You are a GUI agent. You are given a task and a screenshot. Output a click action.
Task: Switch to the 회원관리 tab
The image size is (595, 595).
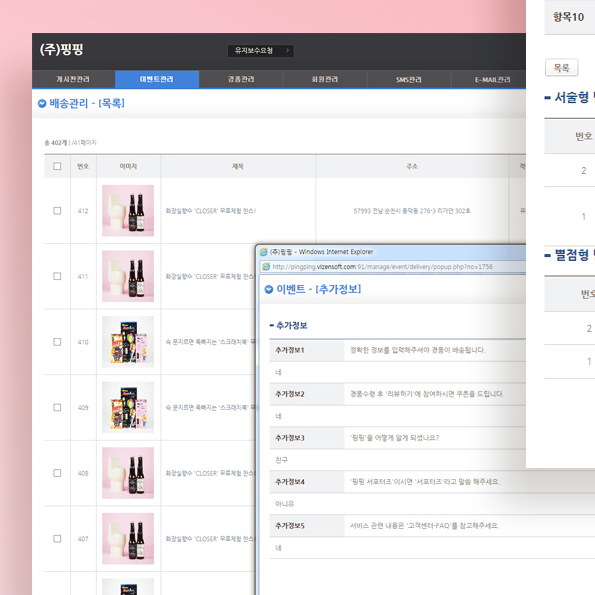tap(325, 79)
